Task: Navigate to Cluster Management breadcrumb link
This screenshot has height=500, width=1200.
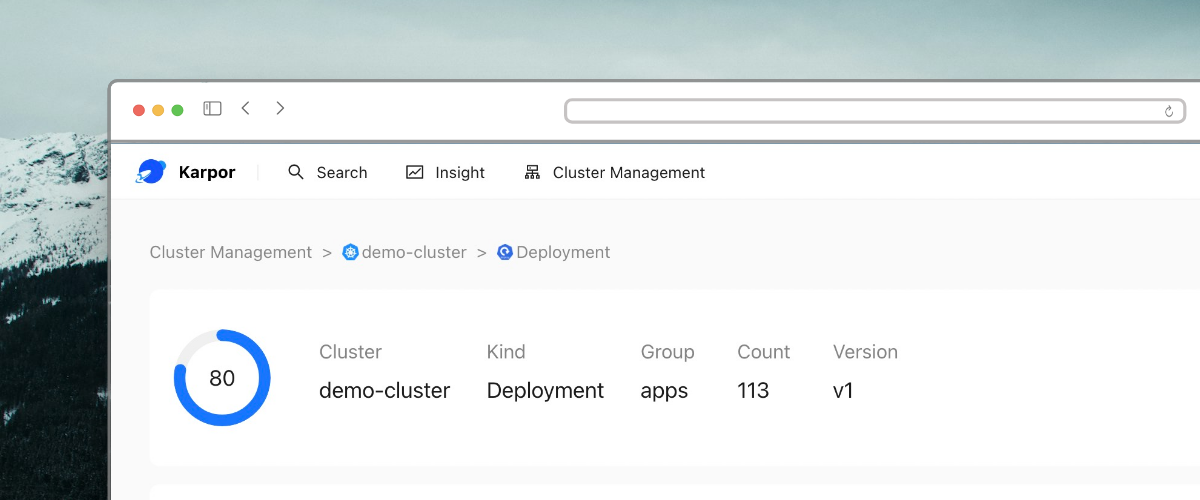Action: click(x=231, y=252)
